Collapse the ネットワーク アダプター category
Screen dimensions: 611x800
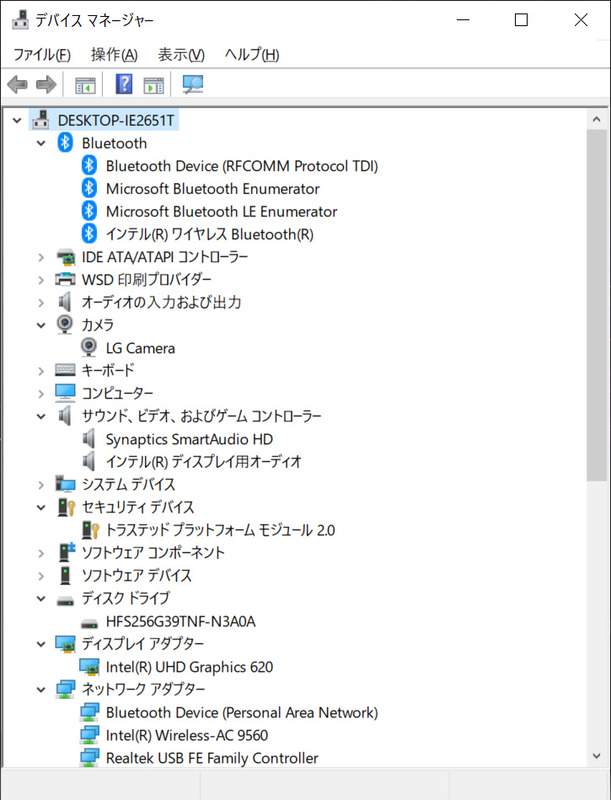pyautogui.click(x=41, y=690)
